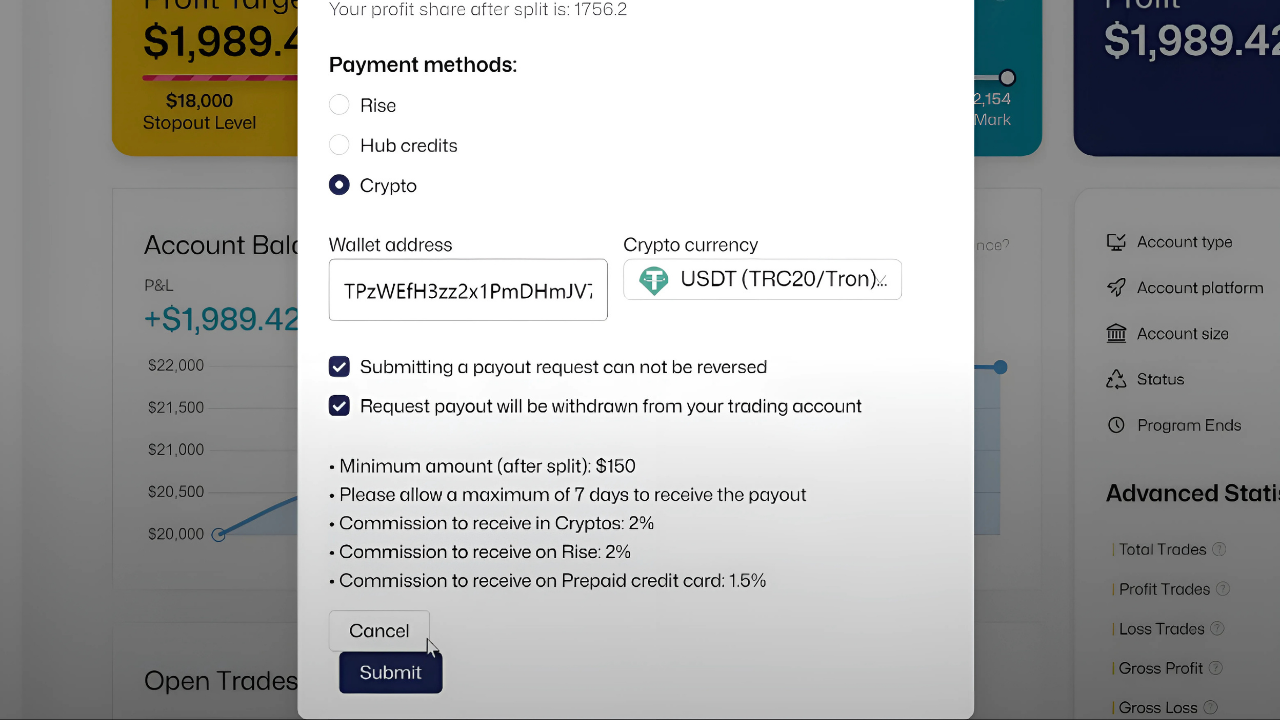This screenshot has width=1280, height=720.
Task: Choose the Hub credits radio option
Action: pyautogui.click(x=340, y=145)
